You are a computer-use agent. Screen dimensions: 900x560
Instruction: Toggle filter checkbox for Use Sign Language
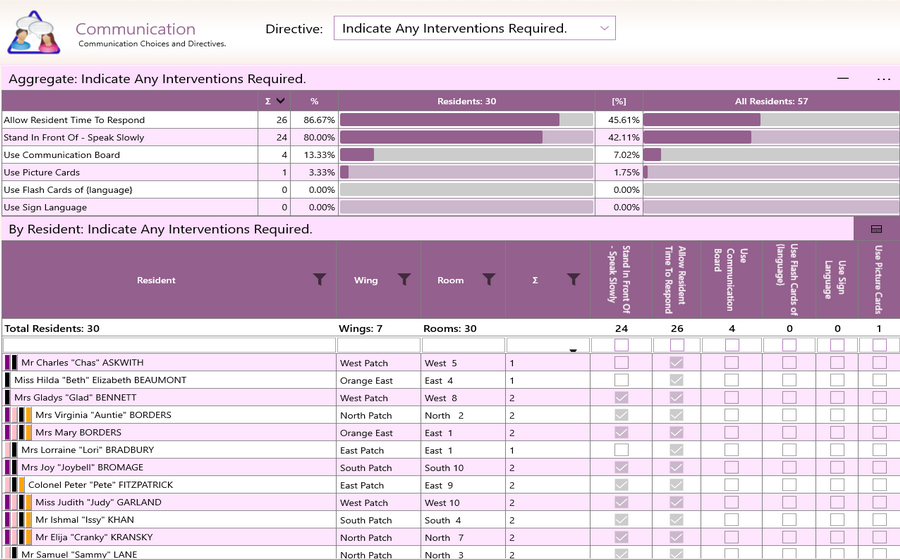click(x=837, y=345)
